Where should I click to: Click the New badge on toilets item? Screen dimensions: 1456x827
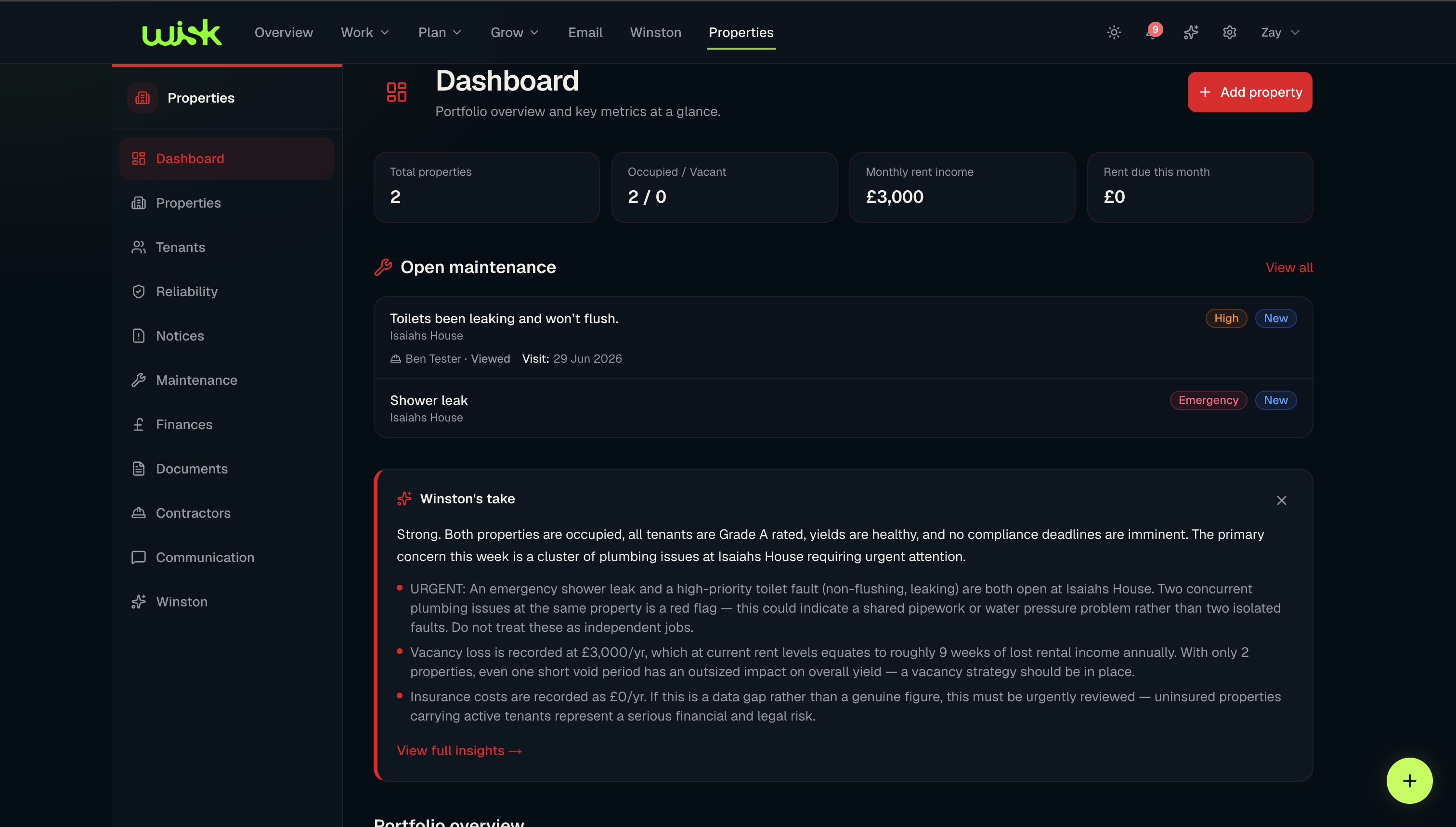tap(1275, 319)
